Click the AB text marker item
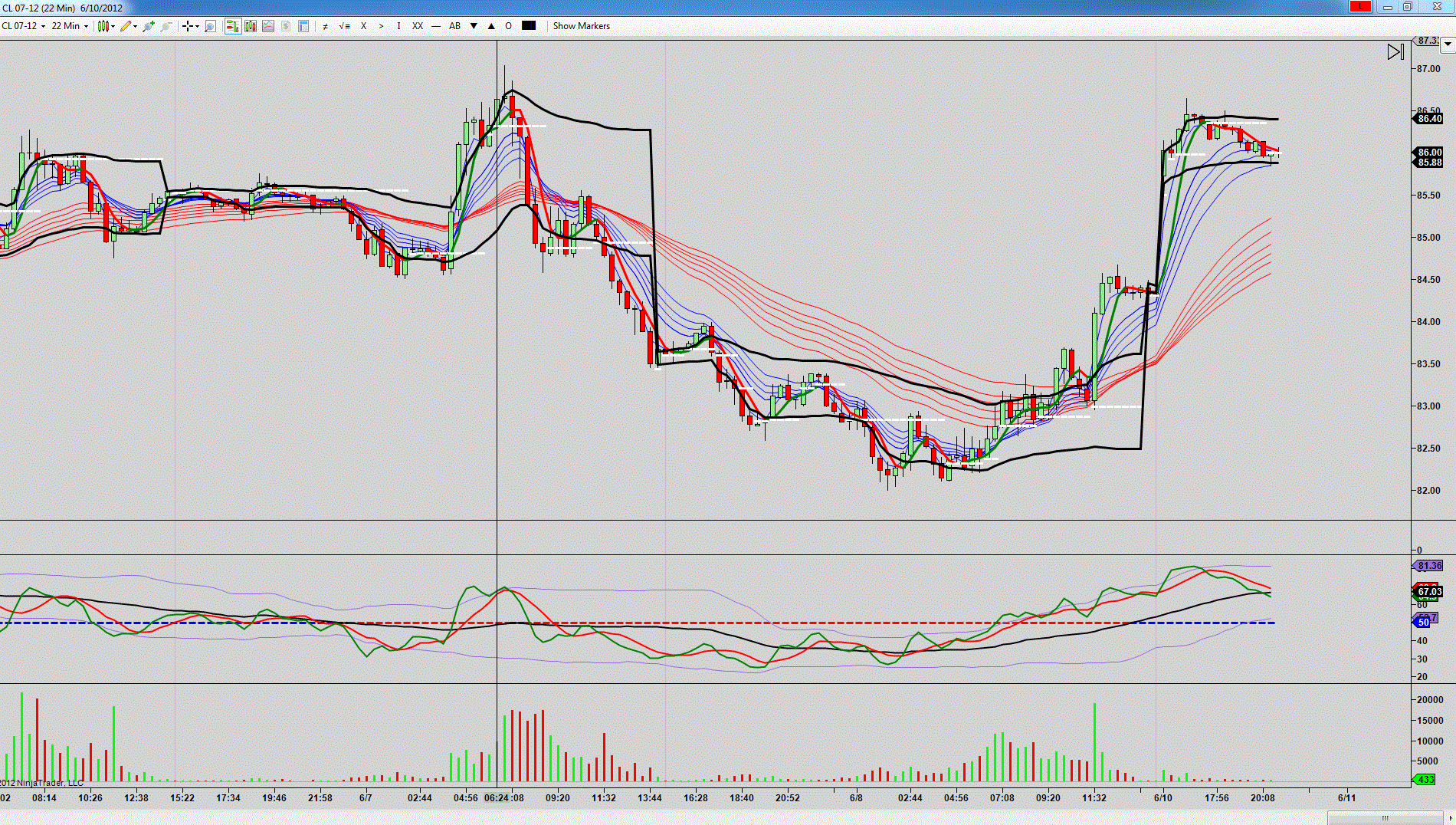 [x=454, y=26]
